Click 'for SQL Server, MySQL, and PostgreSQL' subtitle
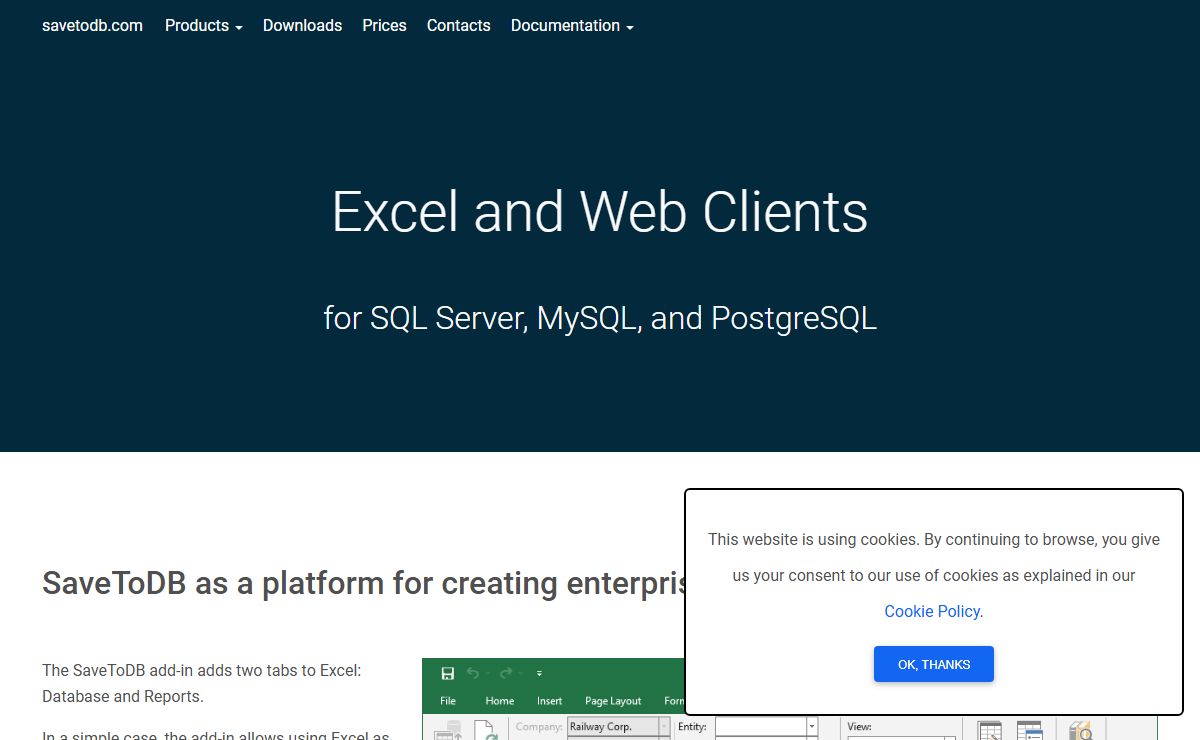 tap(600, 318)
